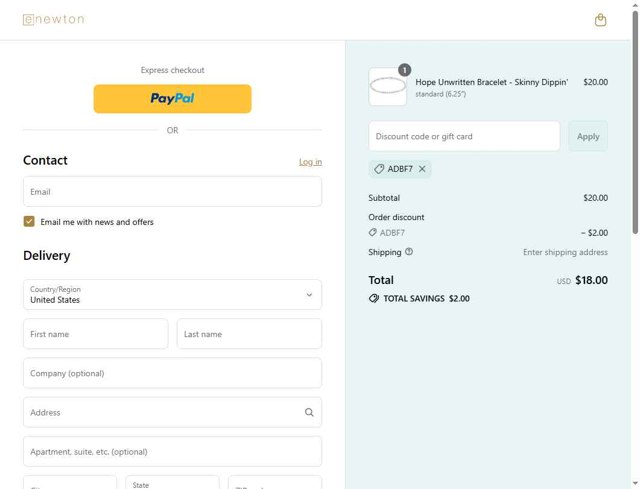Uncheck Email me with news and offers

click(29, 221)
